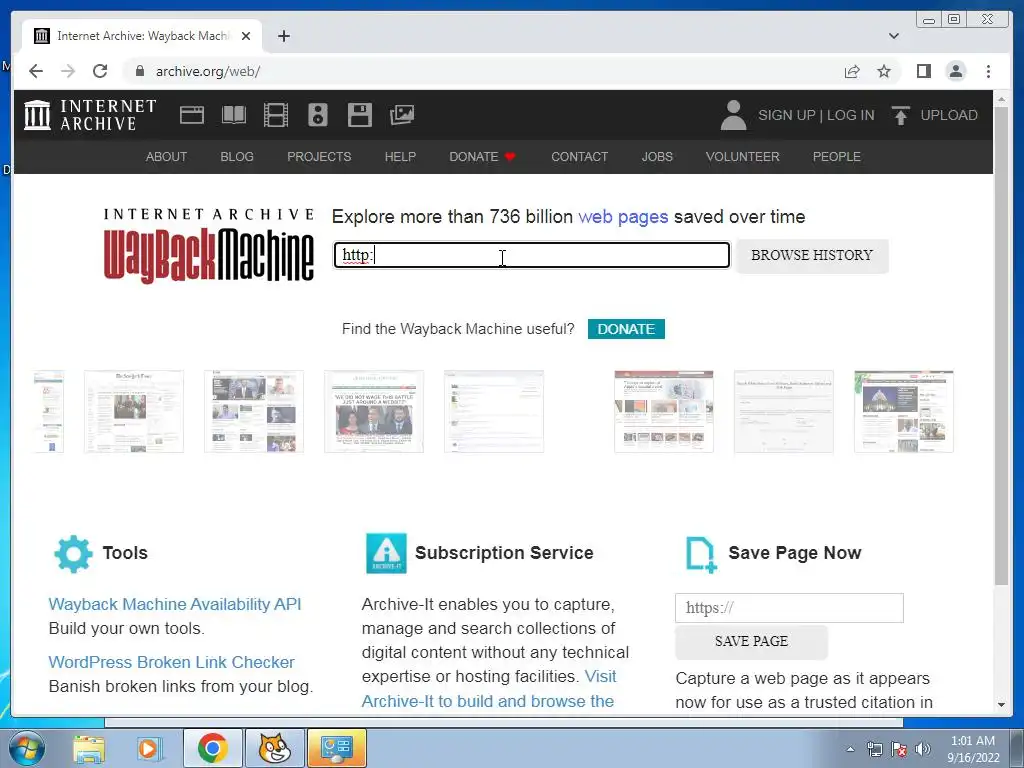The image size is (1024, 768).
Task: Bookmark this page with star icon
Action: point(884,71)
